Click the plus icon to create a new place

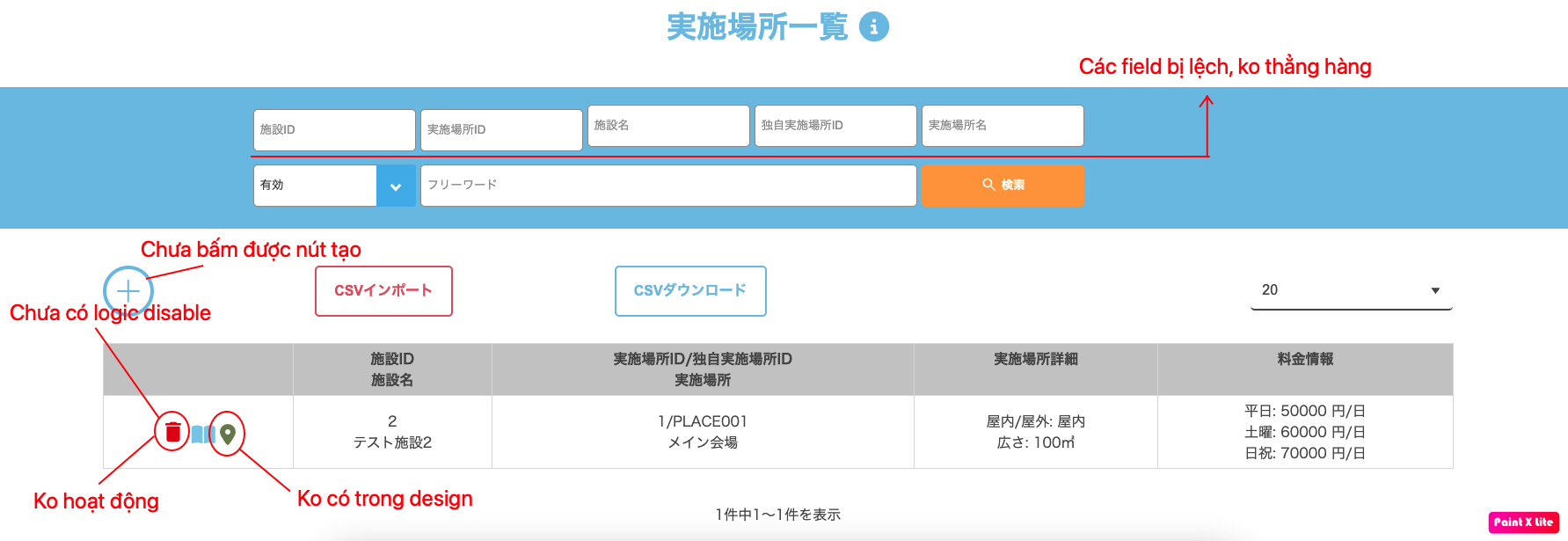128,291
